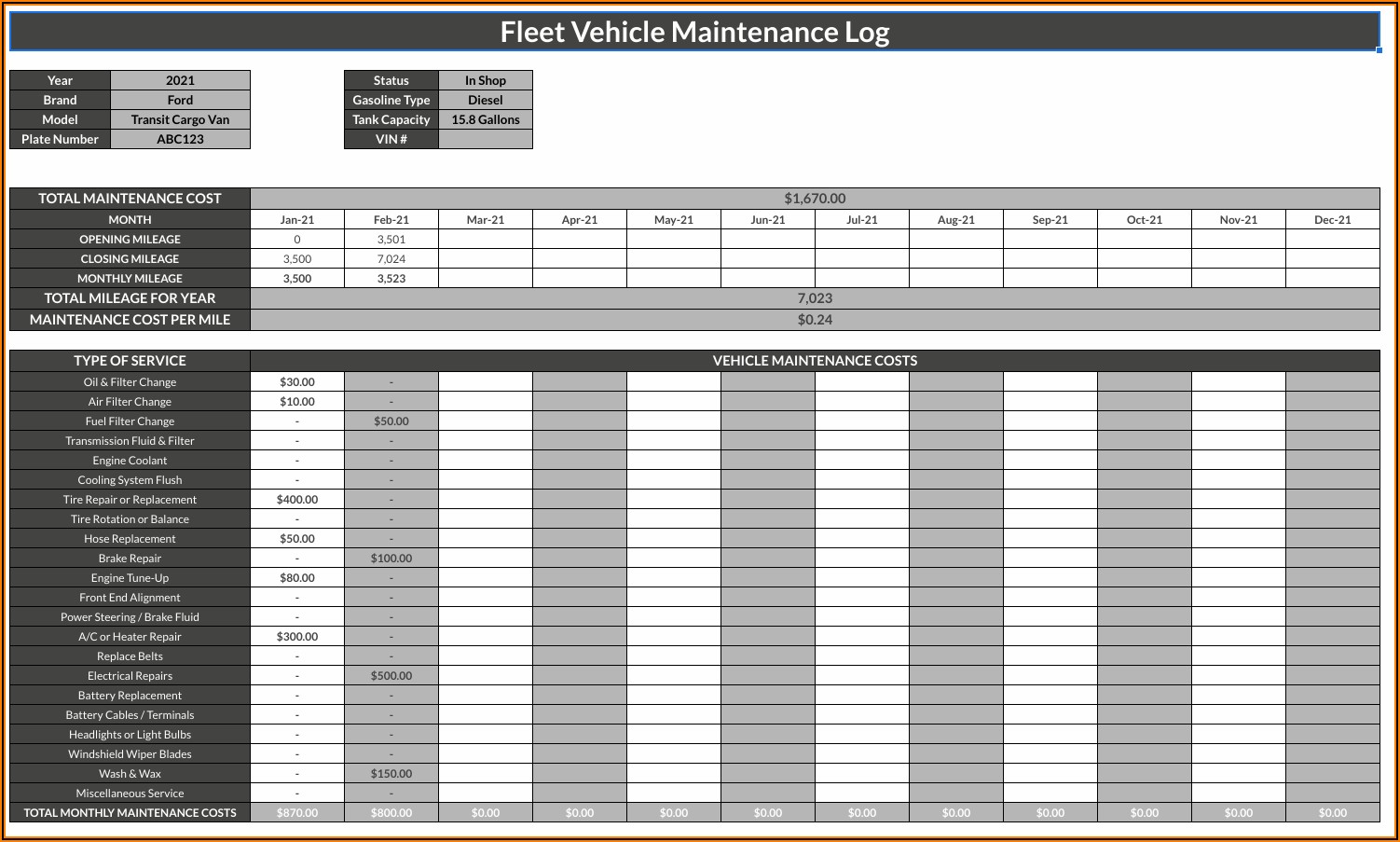The image size is (1400, 842).
Task: Click the TOTAL MILEAGE FOR YEAR label
Action: (x=130, y=298)
